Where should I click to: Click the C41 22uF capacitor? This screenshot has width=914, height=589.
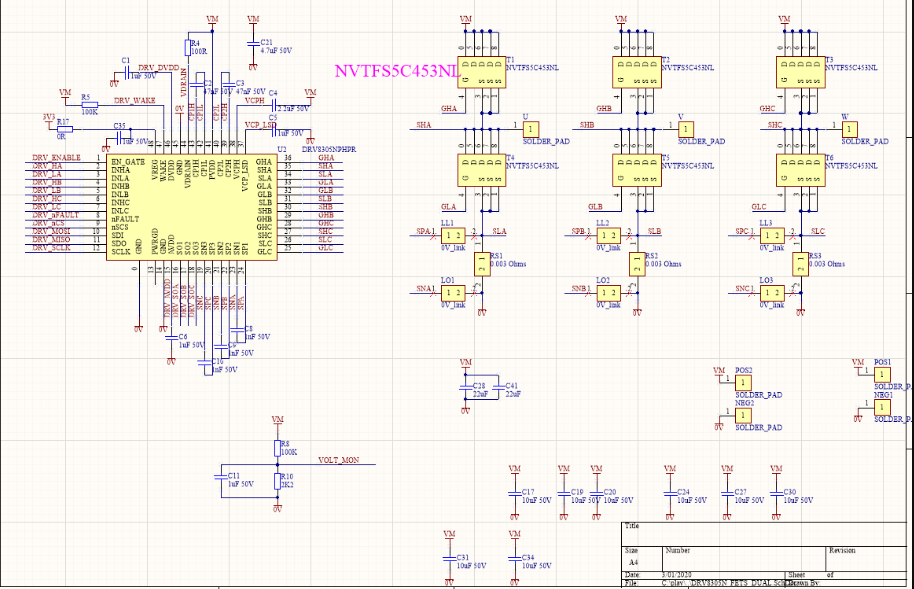tap(498, 387)
